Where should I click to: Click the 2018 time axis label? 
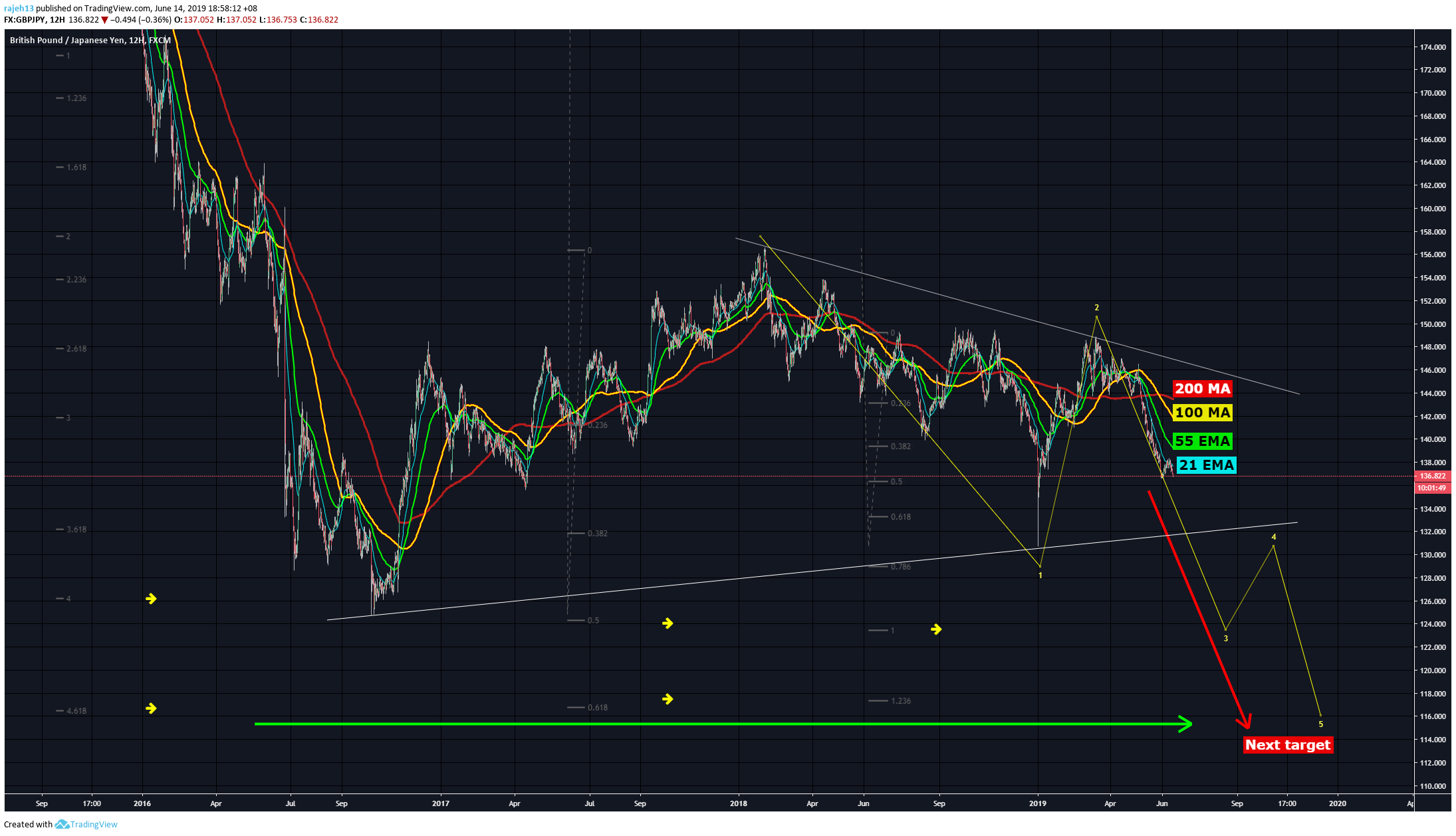[739, 803]
